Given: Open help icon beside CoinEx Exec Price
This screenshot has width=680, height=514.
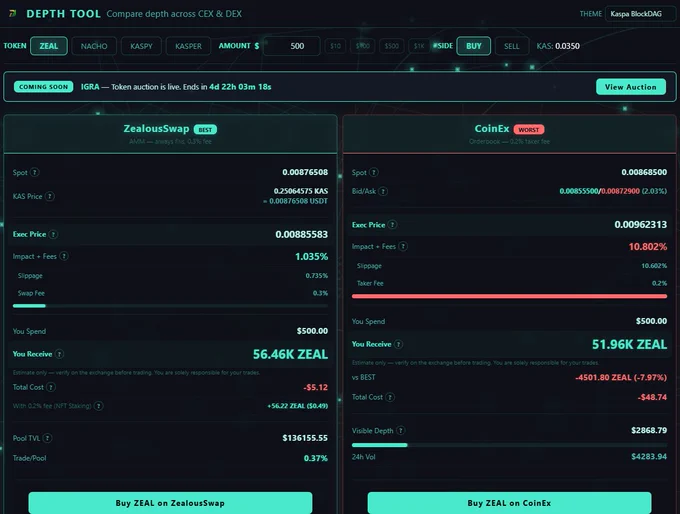Looking at the screenshot, I should tap(392, 225).
